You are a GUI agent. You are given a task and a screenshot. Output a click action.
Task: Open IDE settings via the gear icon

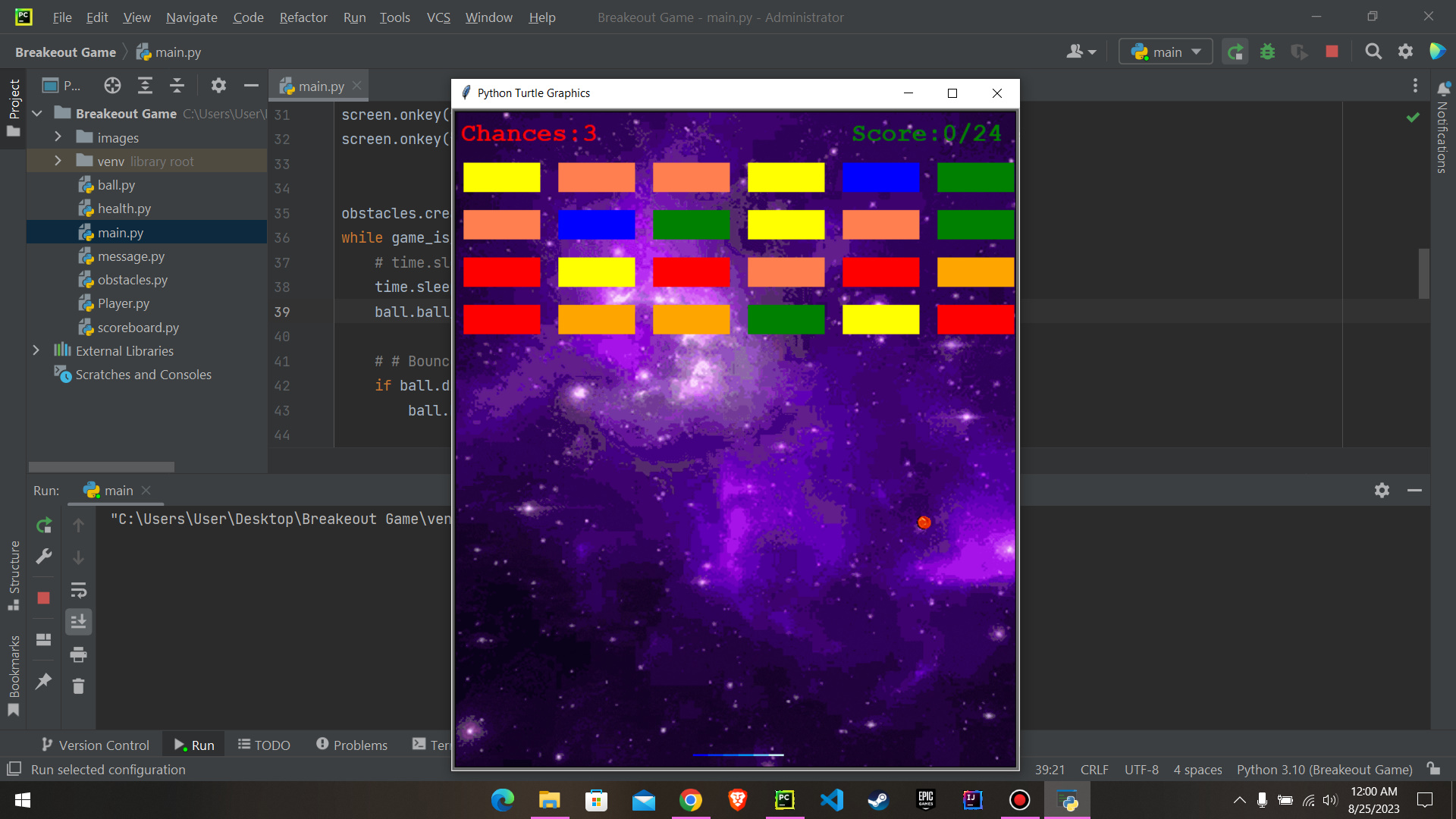point(1405,52)
